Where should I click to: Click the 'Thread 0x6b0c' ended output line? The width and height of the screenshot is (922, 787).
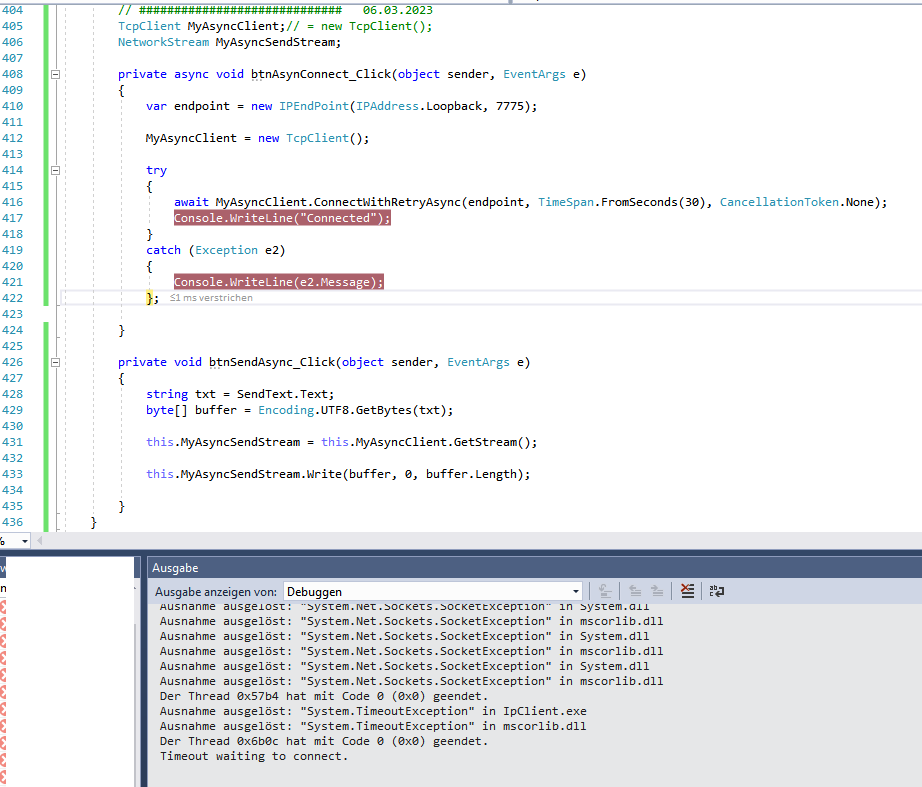tap(324, 742)
